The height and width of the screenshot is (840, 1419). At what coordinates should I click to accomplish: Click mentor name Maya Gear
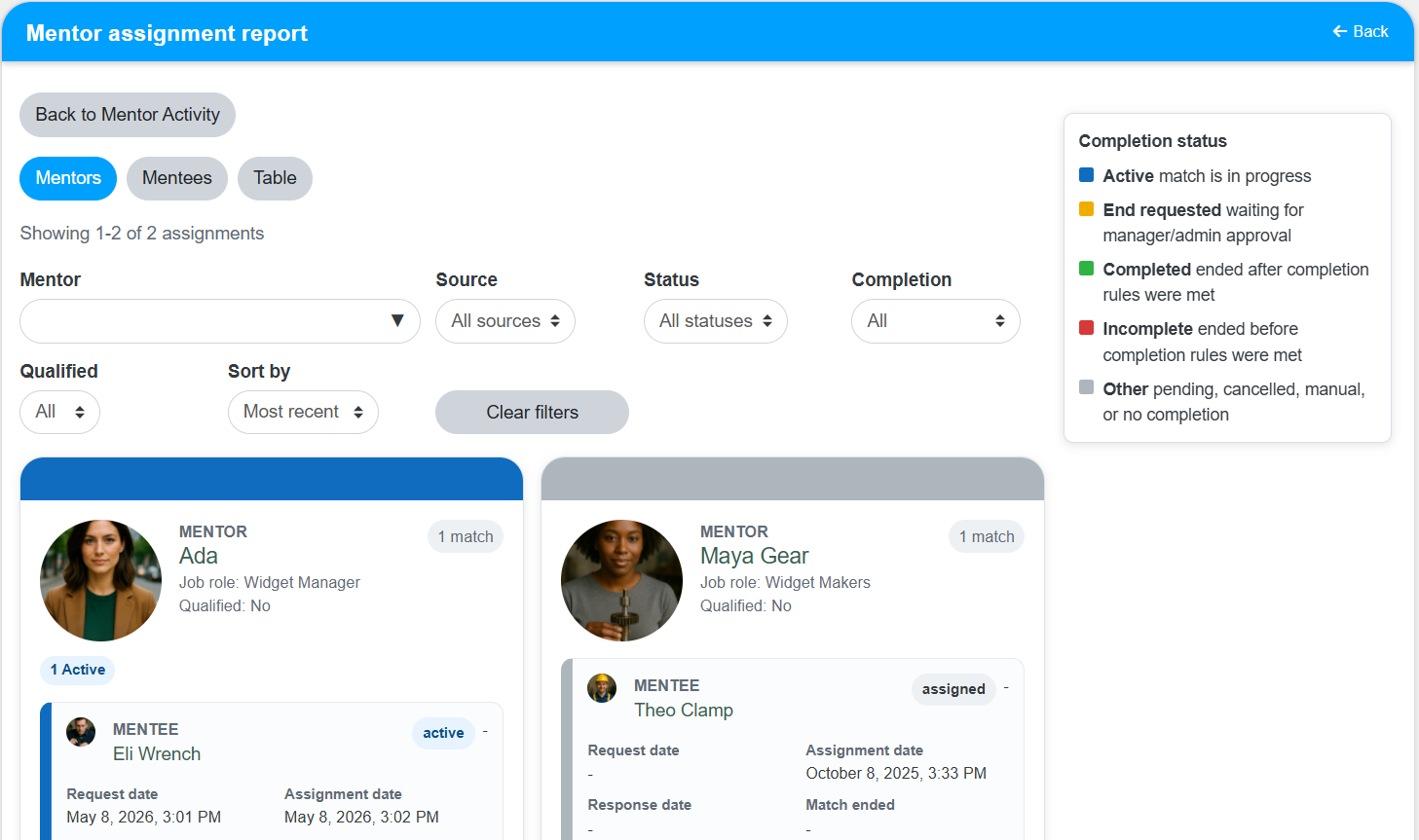pyautogui.click(x=754, y=556)
